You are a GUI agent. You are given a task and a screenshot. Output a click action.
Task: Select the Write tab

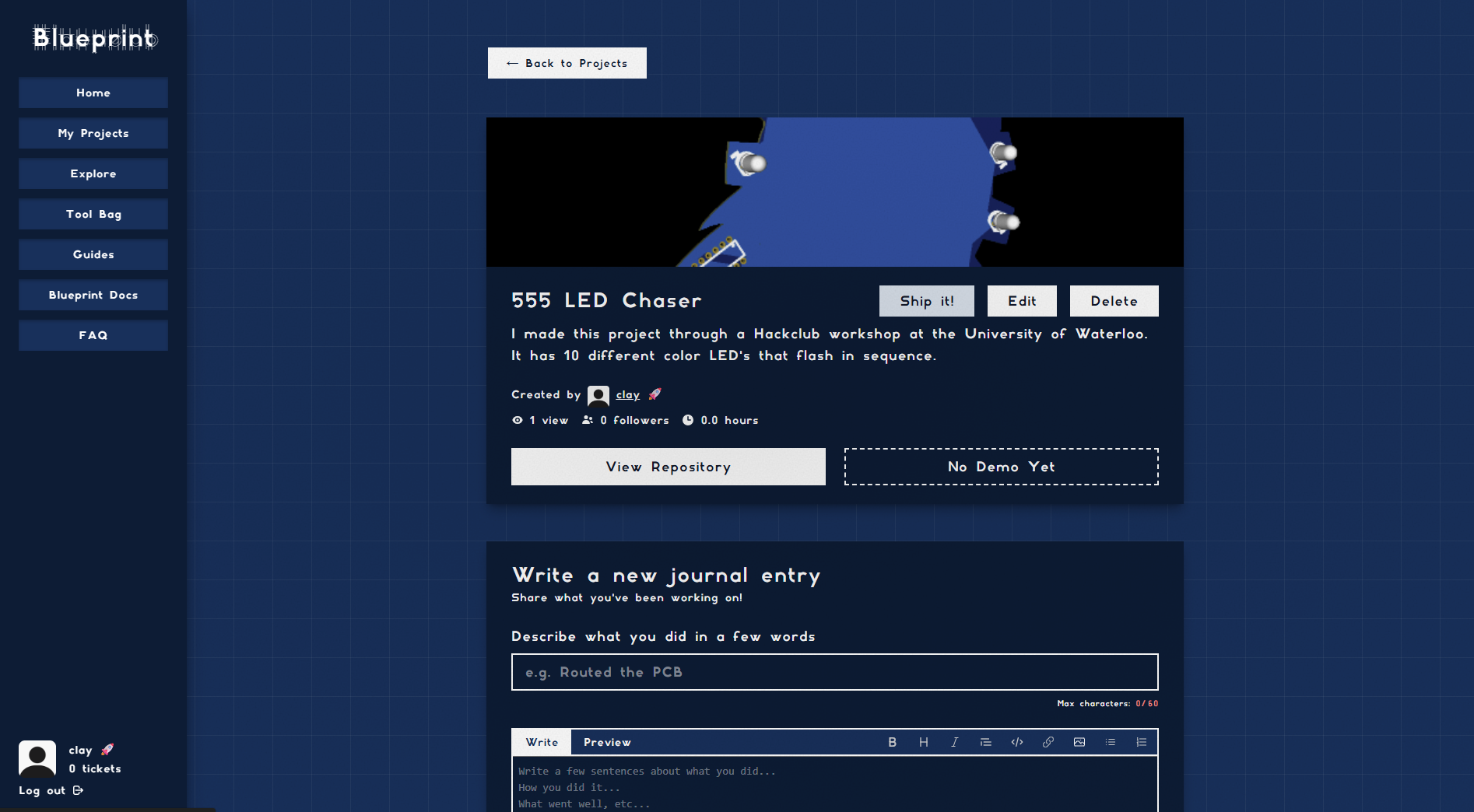[x=542, y=742]
